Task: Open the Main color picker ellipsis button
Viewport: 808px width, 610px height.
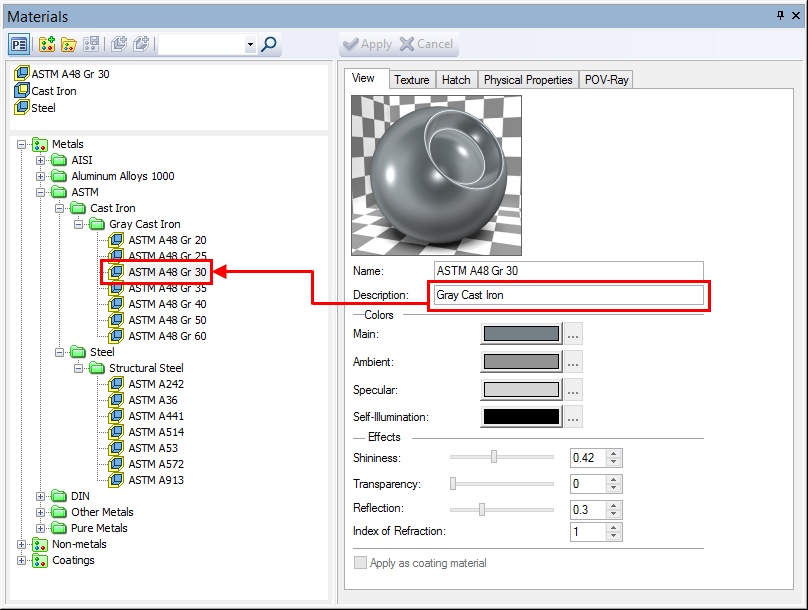Action: click(573, 334)
